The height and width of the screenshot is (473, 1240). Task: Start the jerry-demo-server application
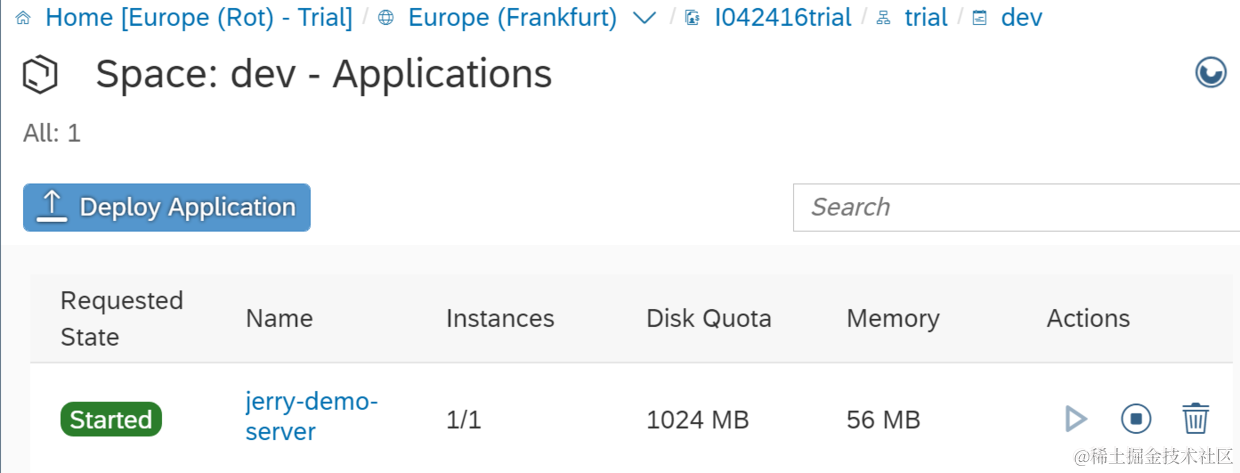pos(1076,418)
